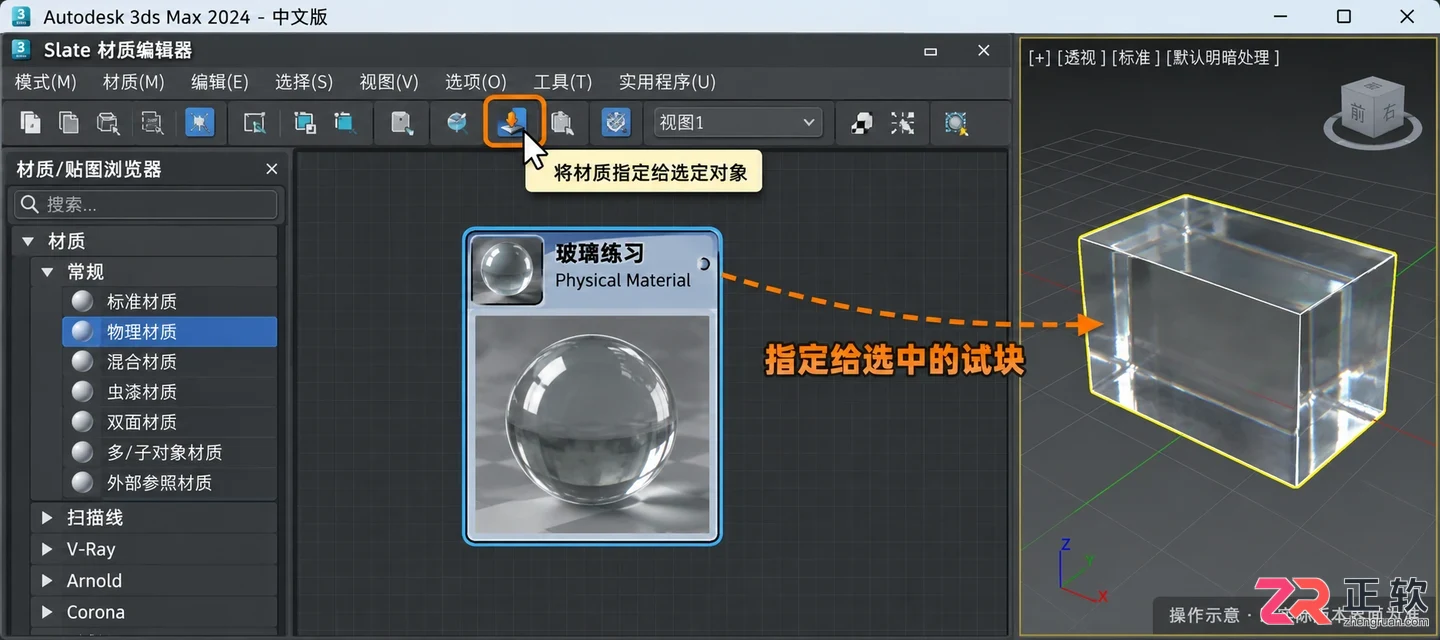Close the Slate 材质编辑器 window
The height and width of the screenshot is (640, 1440).
point(984,50)
